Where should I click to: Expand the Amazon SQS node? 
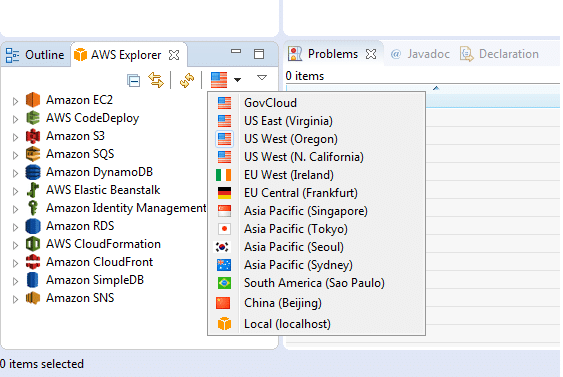click(15, 155)
